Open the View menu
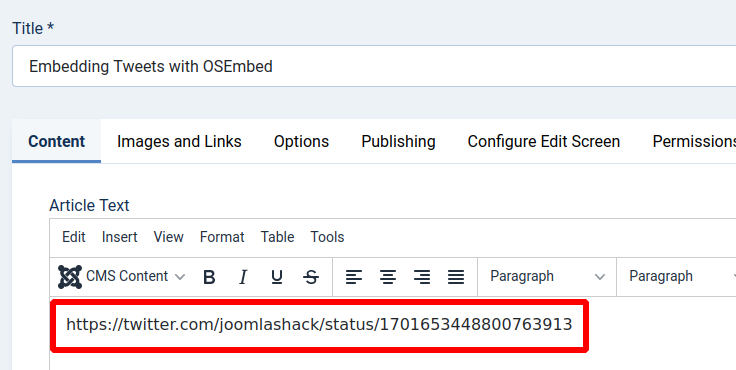The image size is (736, 370). pos(169,237)
